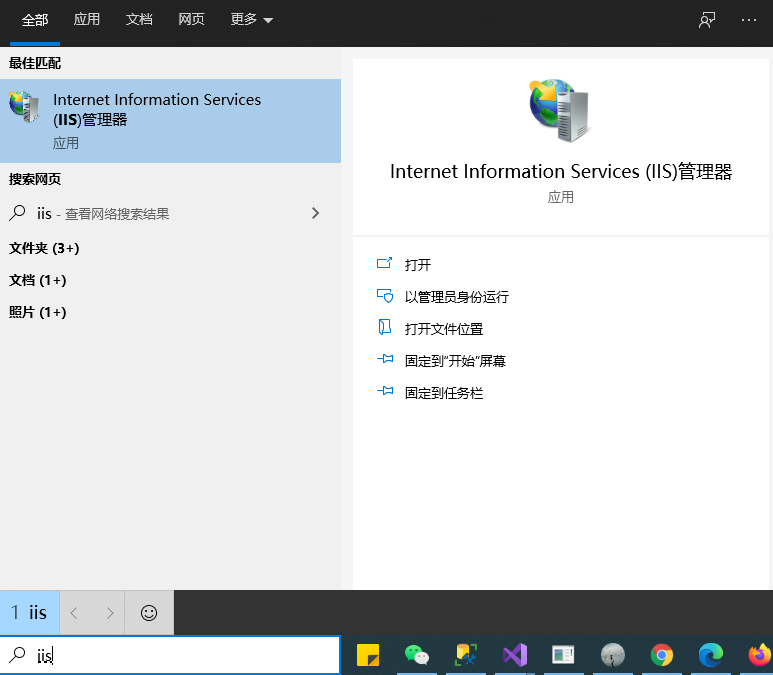Select the IIS管理器 best match result
Screen dimensions: 773x675
click(x=171, y=121)
